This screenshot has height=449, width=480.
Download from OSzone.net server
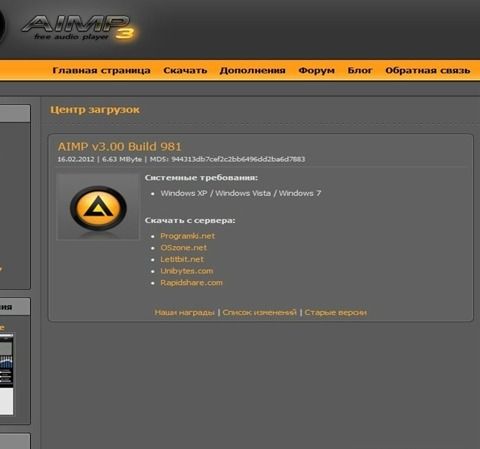pos(183,248)
